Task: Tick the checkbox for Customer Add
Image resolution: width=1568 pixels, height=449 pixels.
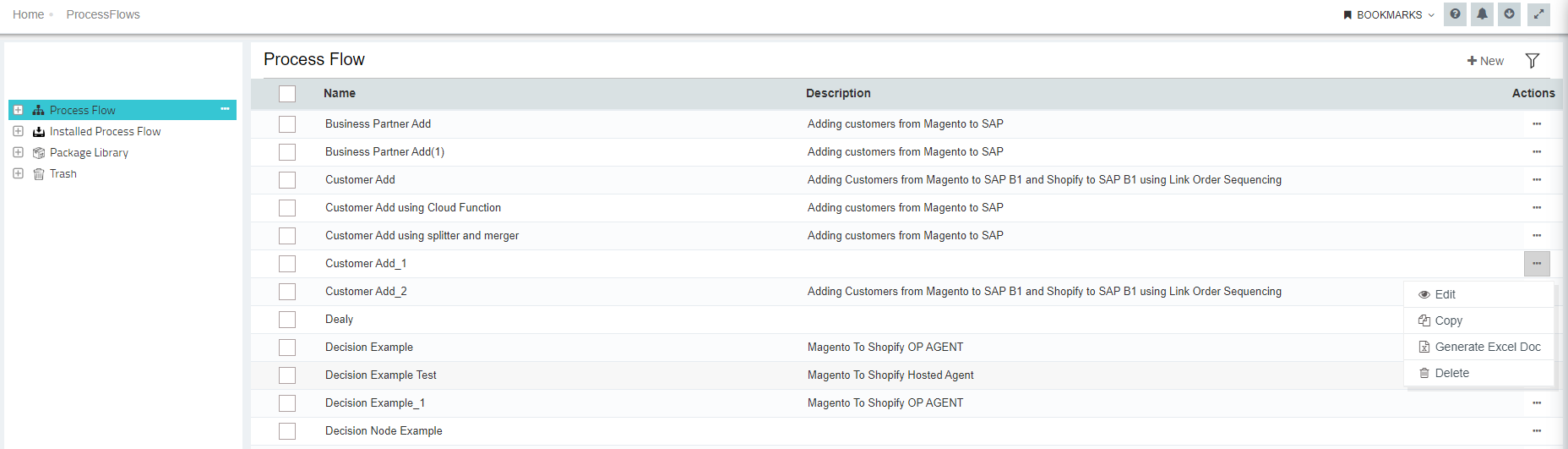Action: click(x=287, y=180)
